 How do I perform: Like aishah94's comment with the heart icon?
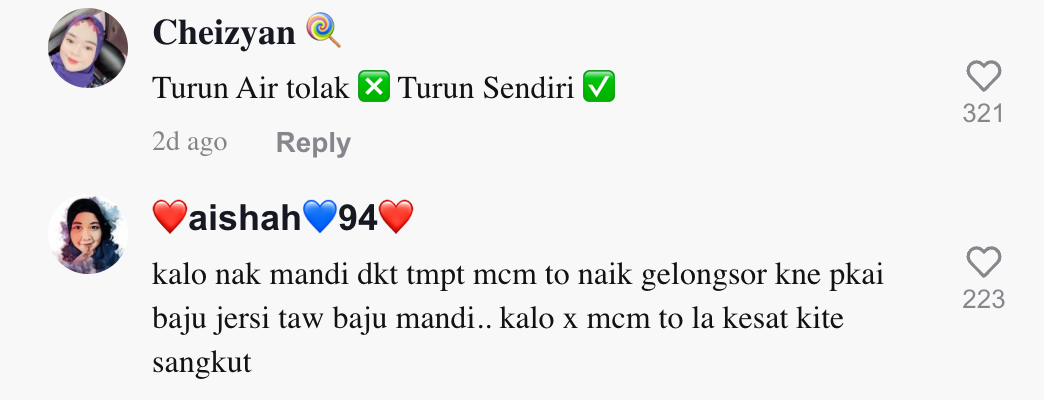click(983, 262)
